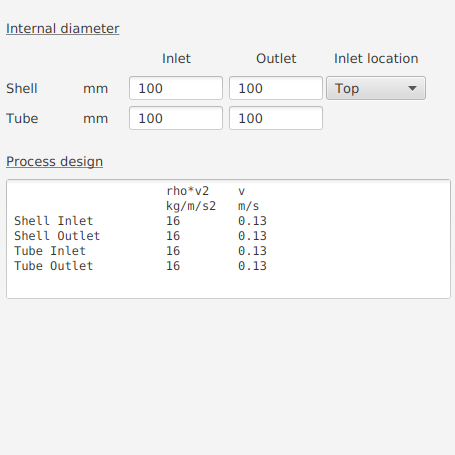455x455 pixels.
Task: Select the Shell Inlet results row label
Action: pyautogui.click(x=53, y=221)
